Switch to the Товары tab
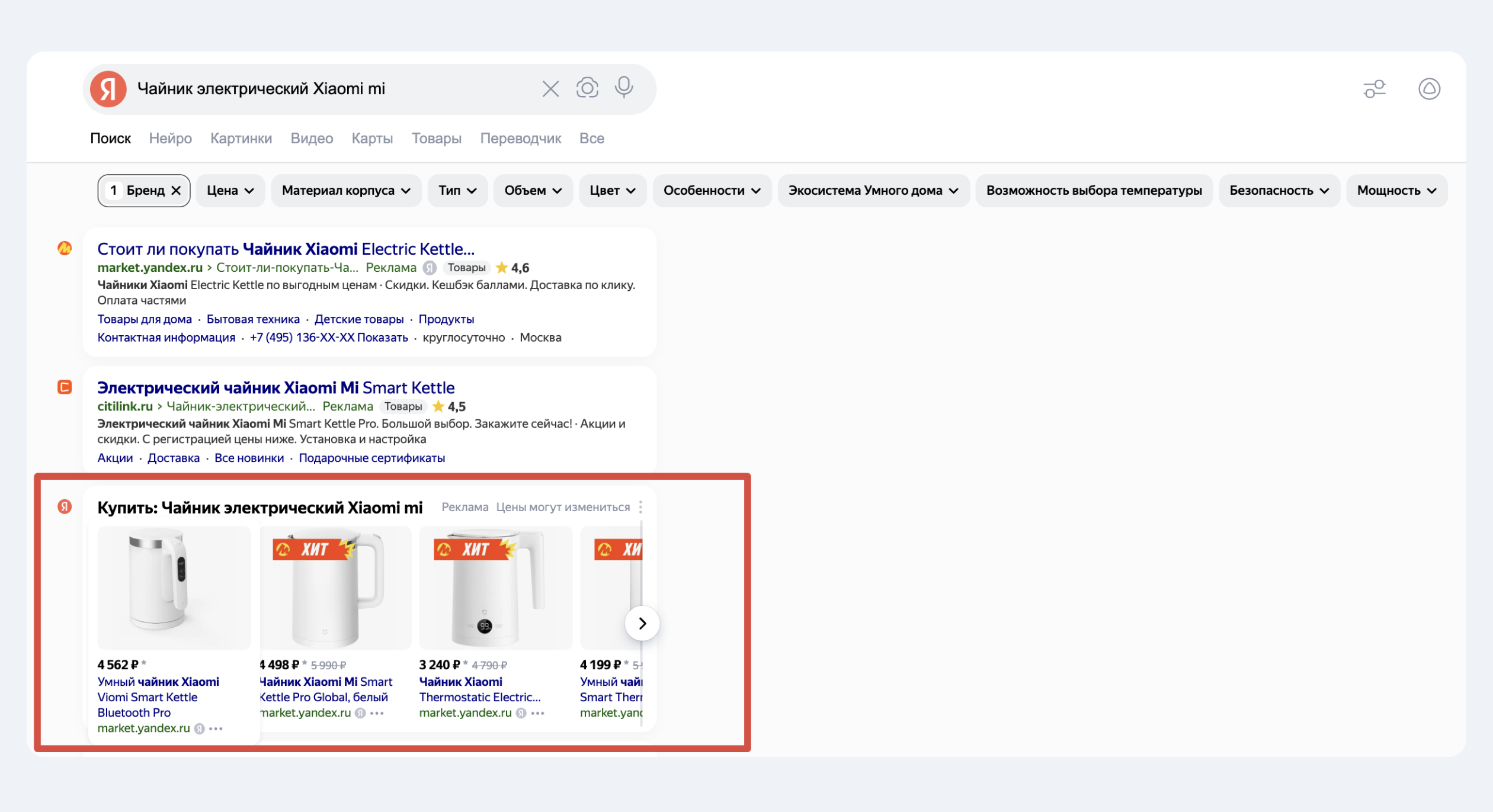The image size is (1493, 812). (437, 138)
